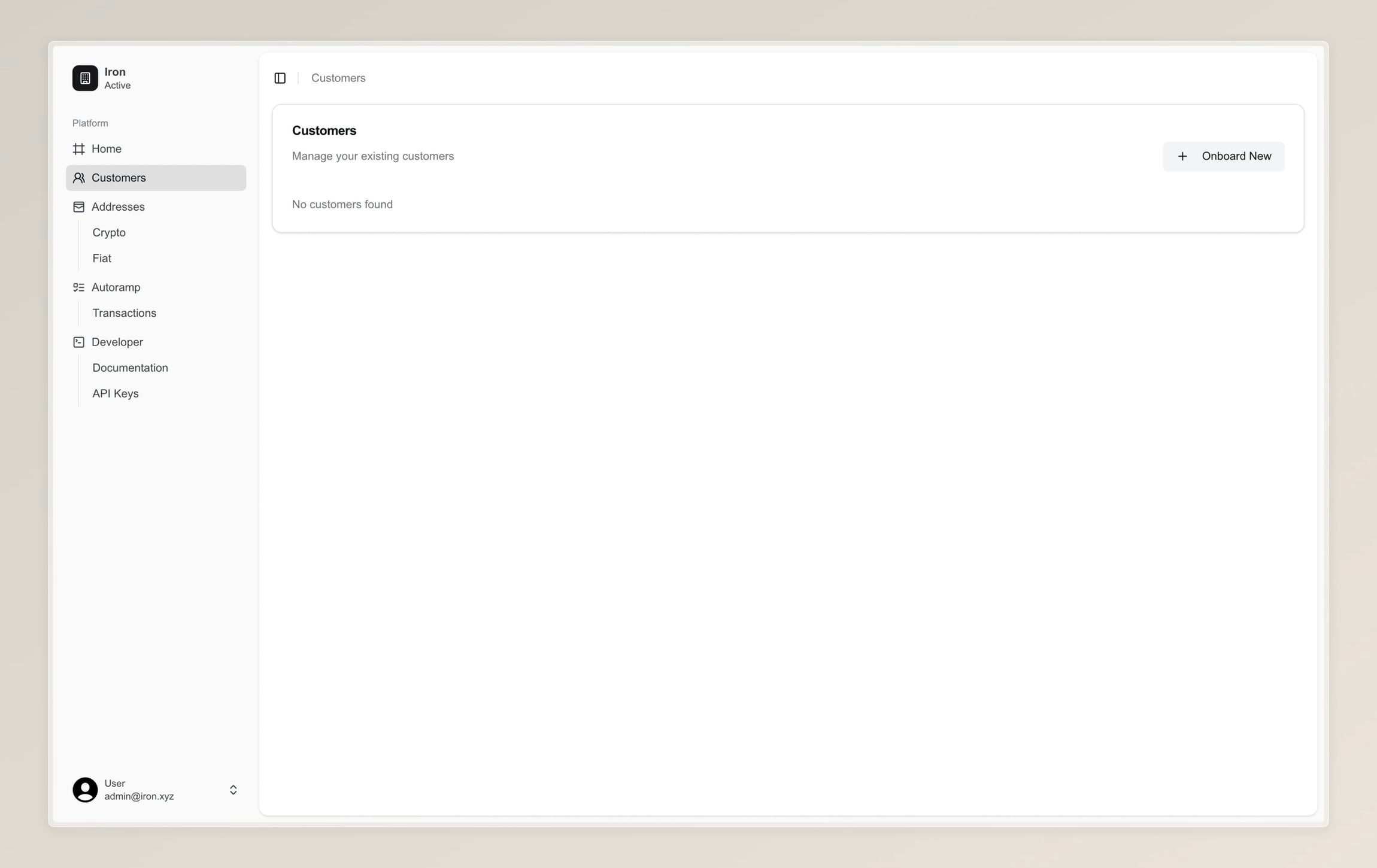
Task: Click the Customers people icon
Action: pyautogui.click(x=78, y=178)
